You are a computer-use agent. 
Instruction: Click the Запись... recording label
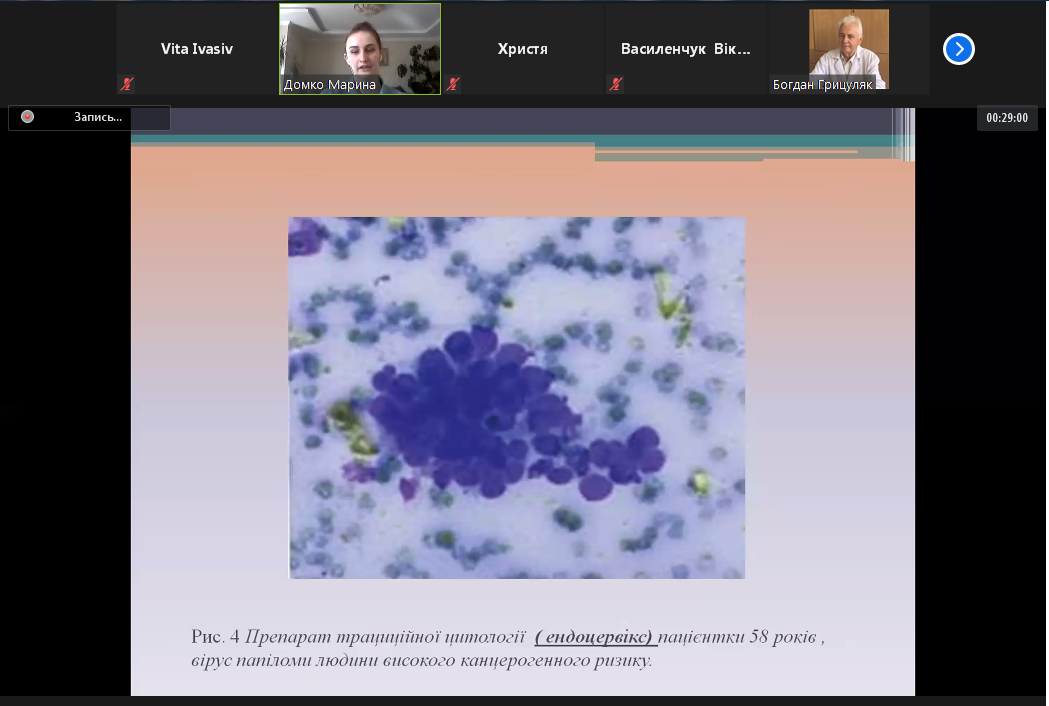pyautogui.click(x=98, y=117)
